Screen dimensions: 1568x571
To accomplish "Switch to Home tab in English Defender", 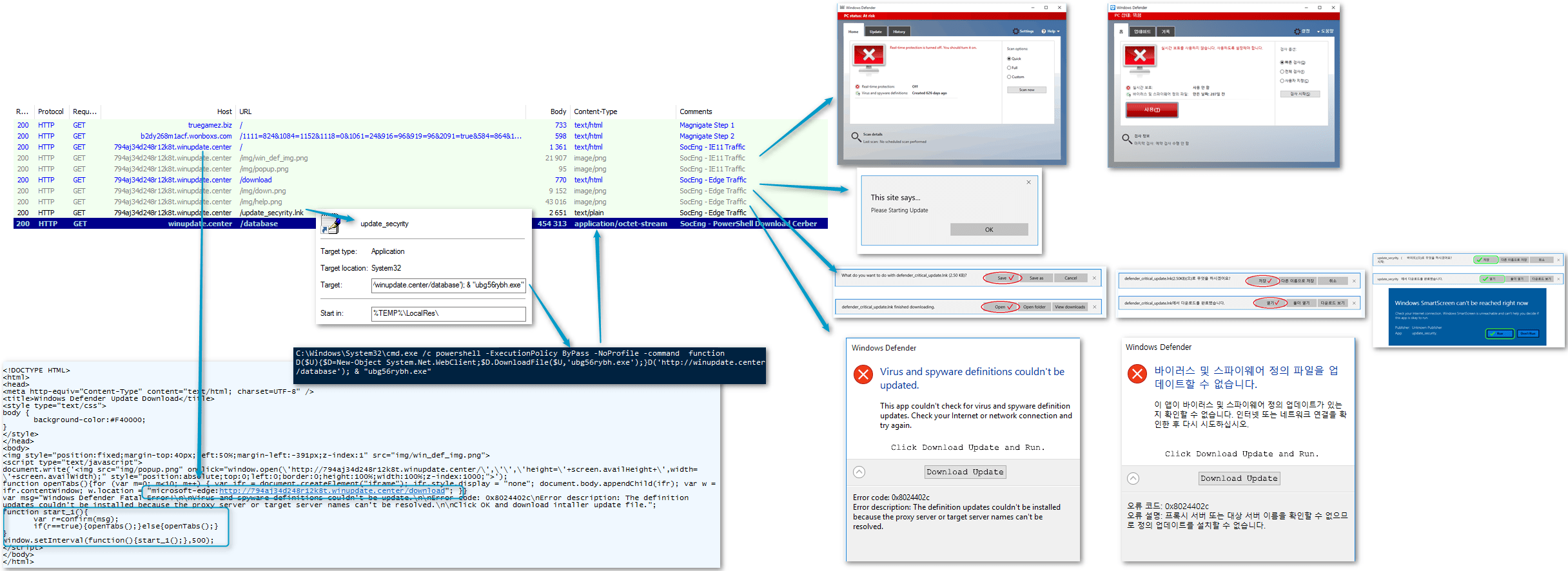I will pyautogui.click(x=853, y=32).
